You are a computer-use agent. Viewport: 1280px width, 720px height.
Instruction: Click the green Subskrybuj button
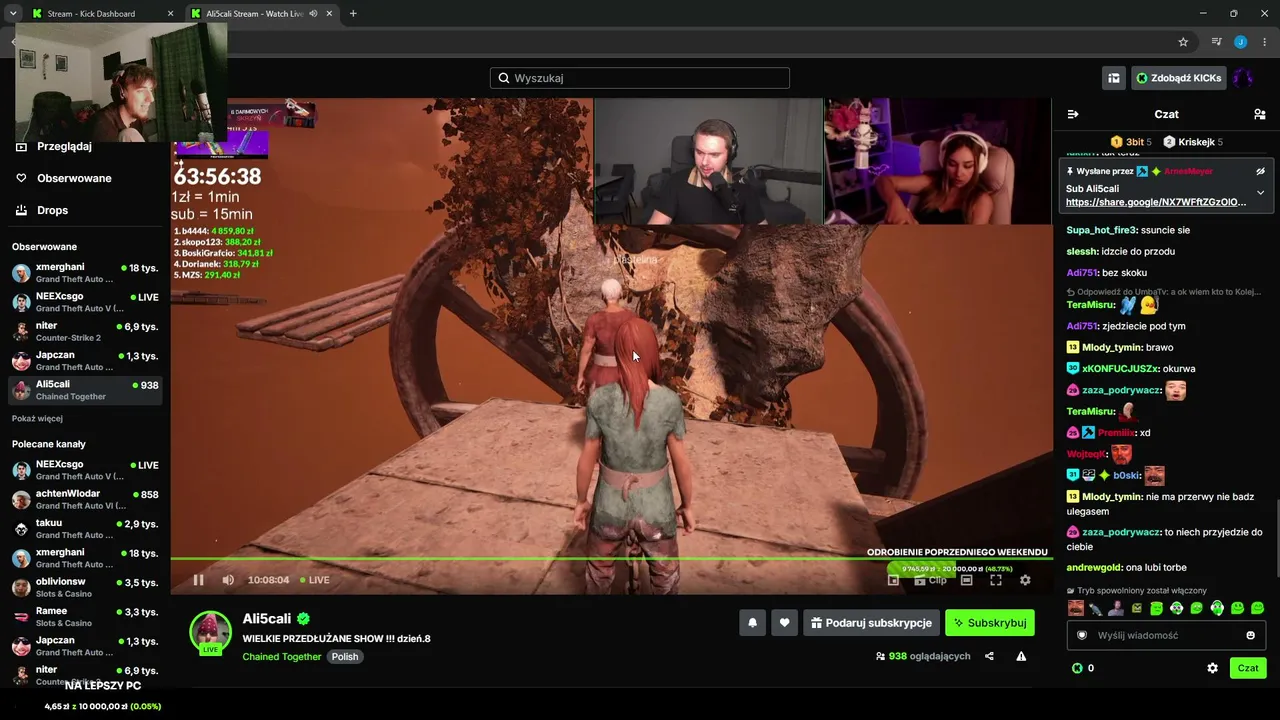[x=990, y=623]
